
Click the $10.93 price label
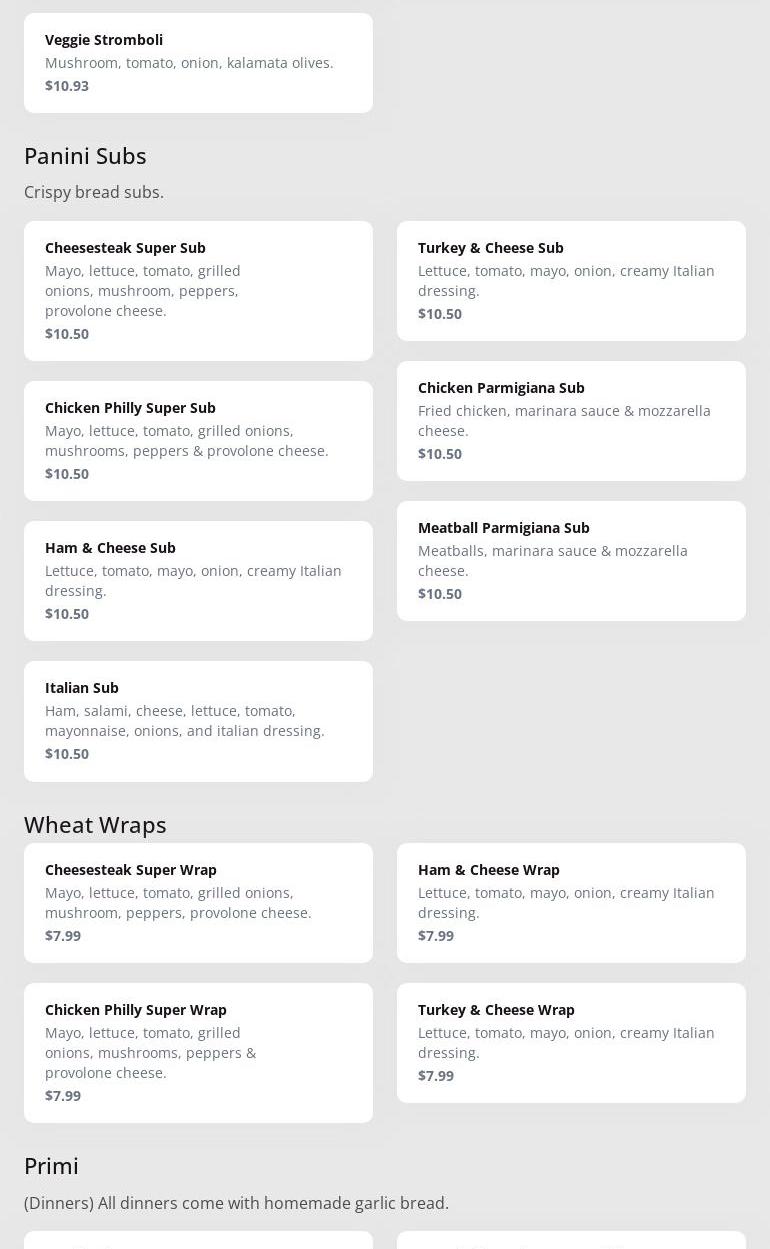tap(67, 86)
